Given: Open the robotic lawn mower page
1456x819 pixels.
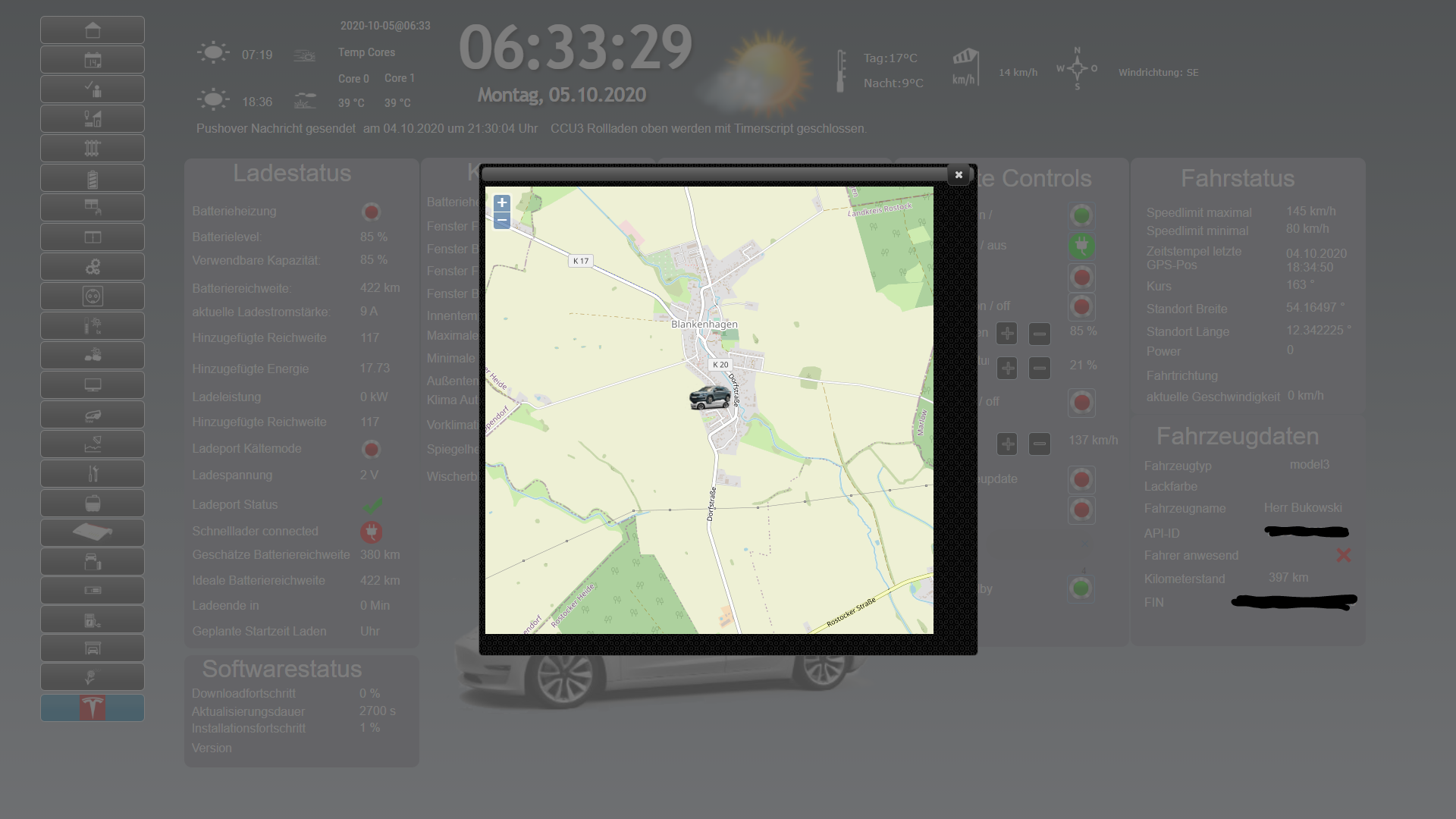Looking at the screenshot, I should (93, 415).
